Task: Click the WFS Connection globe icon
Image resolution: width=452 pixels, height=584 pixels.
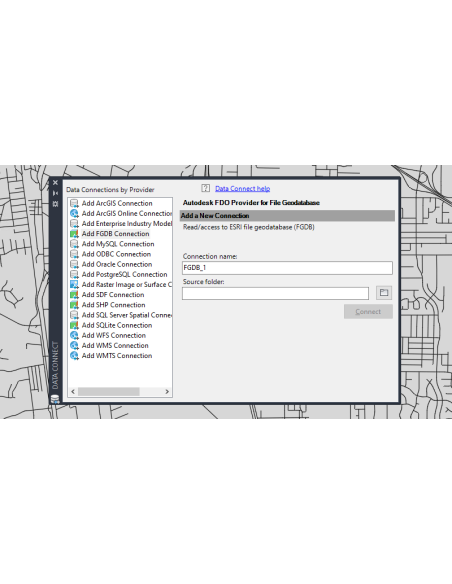Action: (x=74, y=335)
